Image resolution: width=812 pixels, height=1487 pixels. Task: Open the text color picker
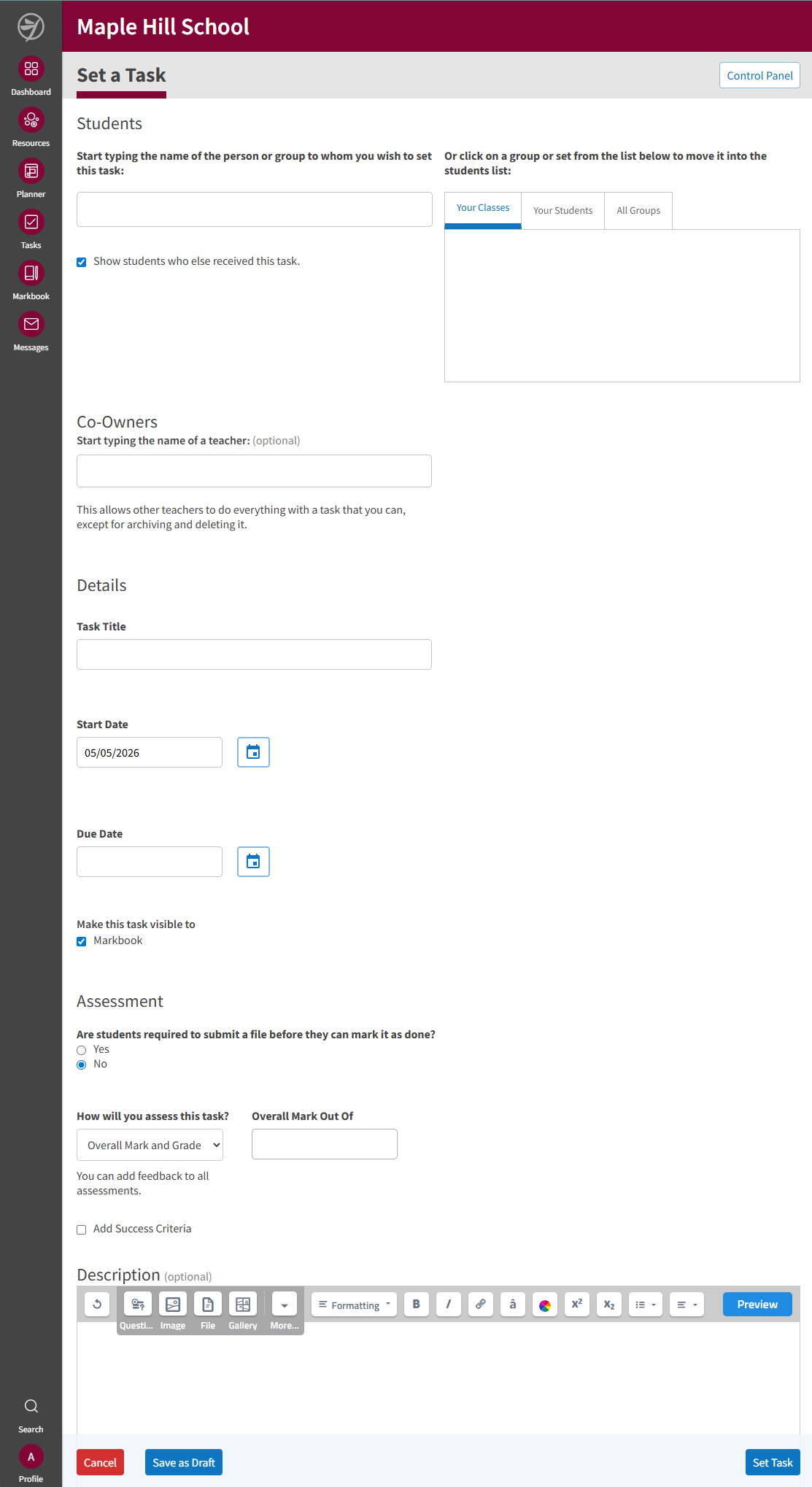coord(545,1305)
